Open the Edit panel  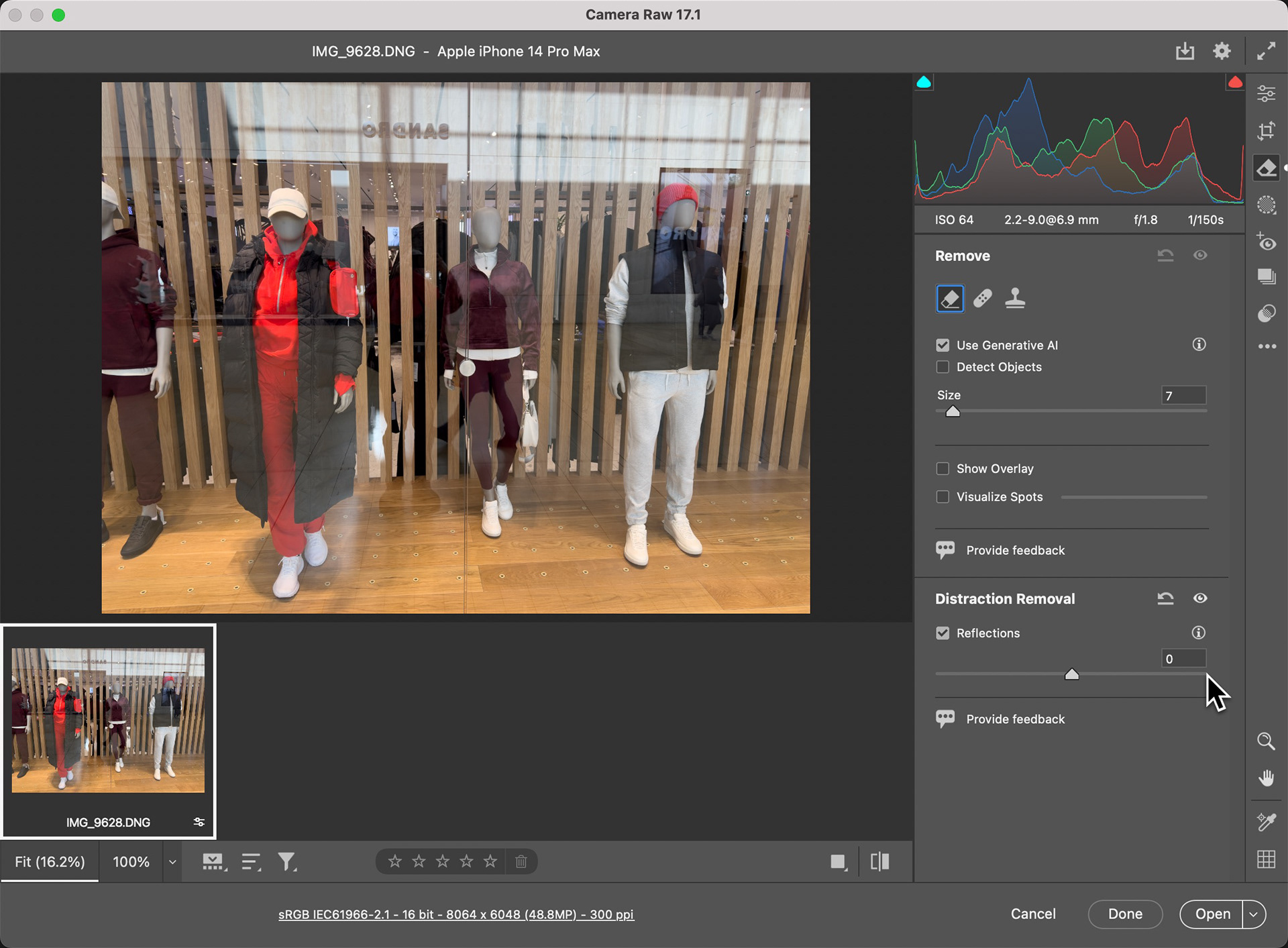[x=1266, y=94]
